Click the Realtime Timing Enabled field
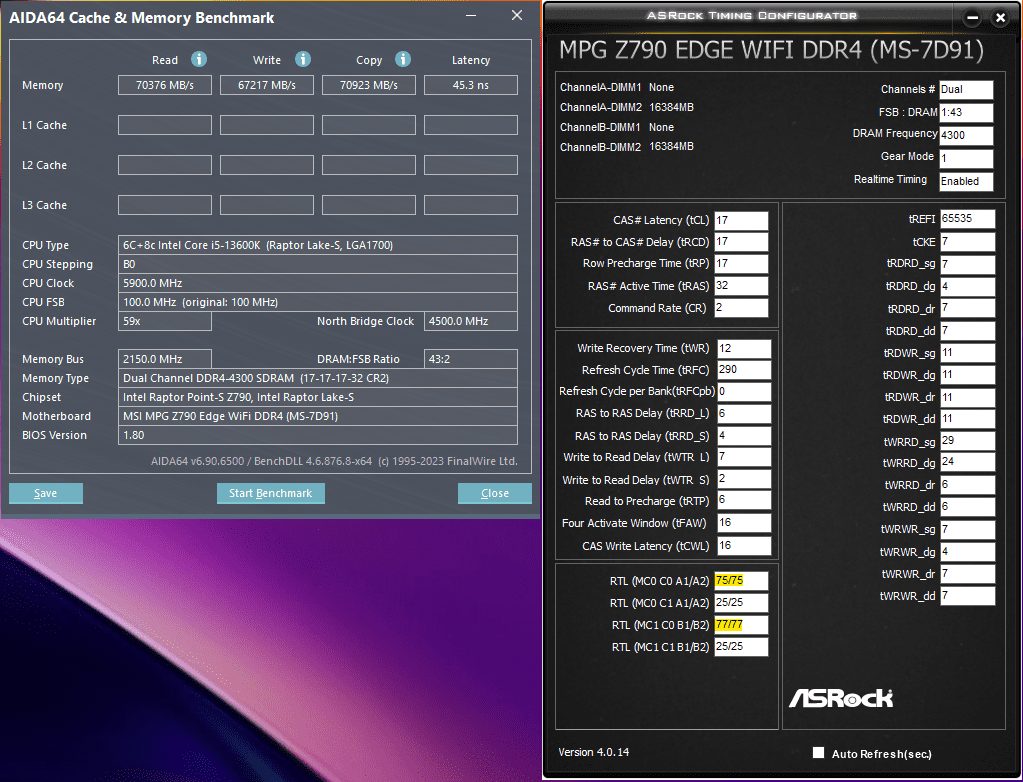 click(966, 181)
